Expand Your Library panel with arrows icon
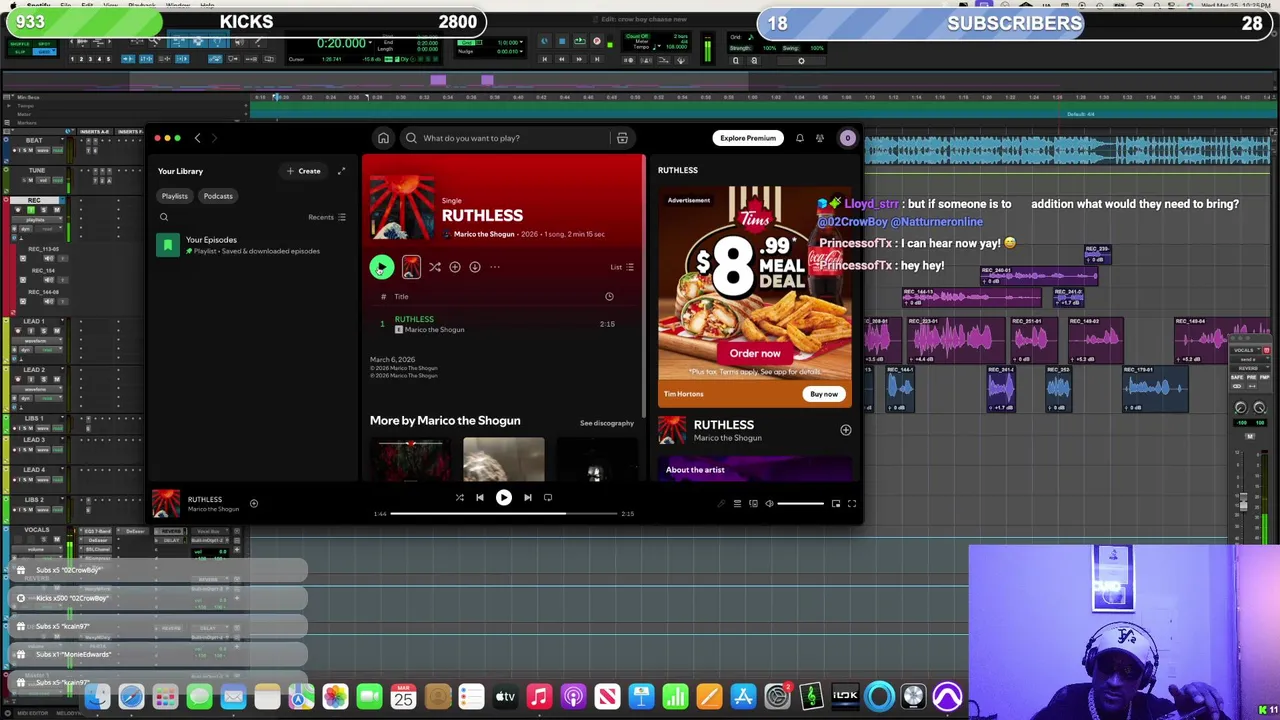The height and width of the screenshot is (720, 1280). click(341, 171)
